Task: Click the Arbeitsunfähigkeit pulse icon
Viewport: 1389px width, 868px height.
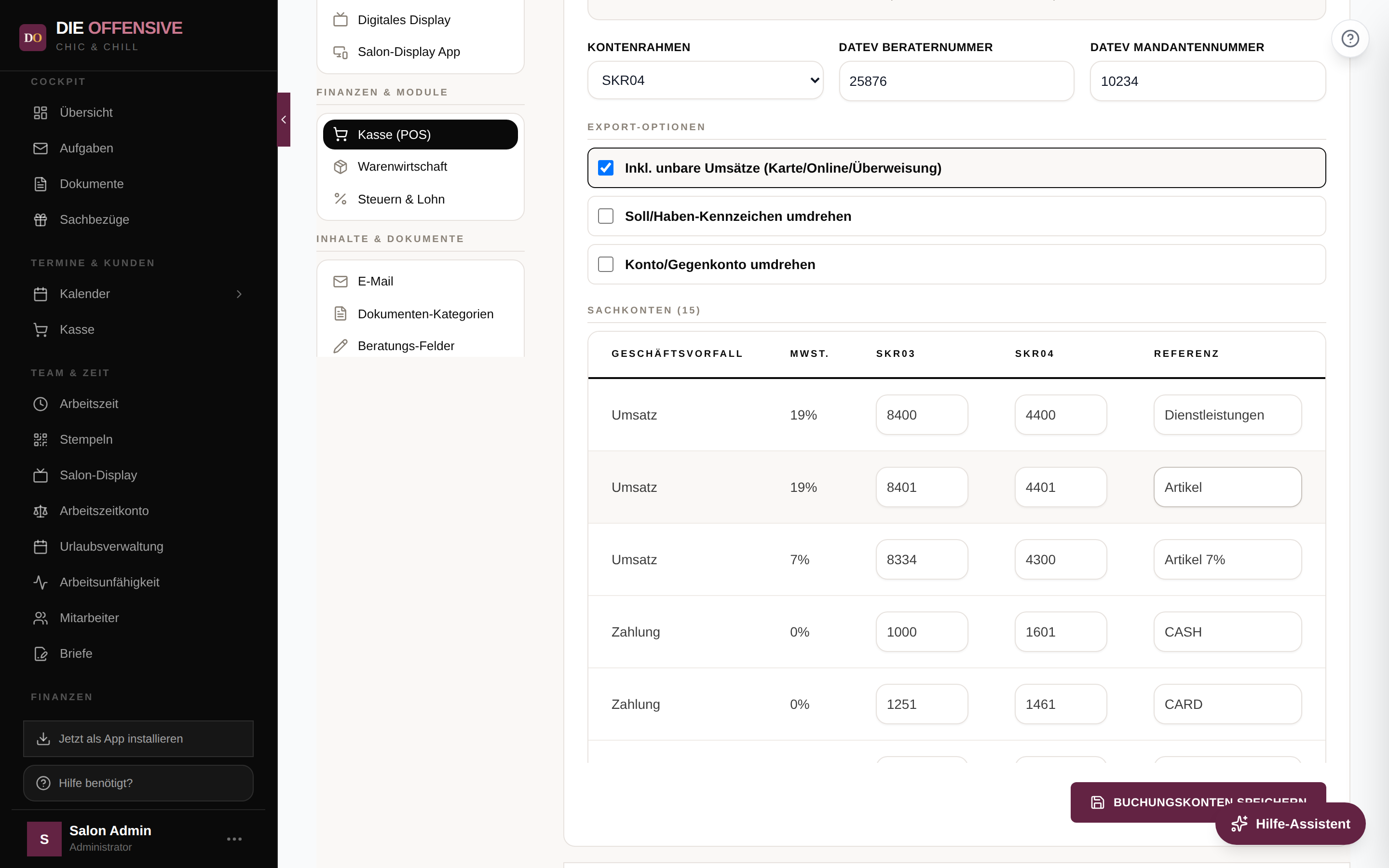Action: tap(40, 582)
